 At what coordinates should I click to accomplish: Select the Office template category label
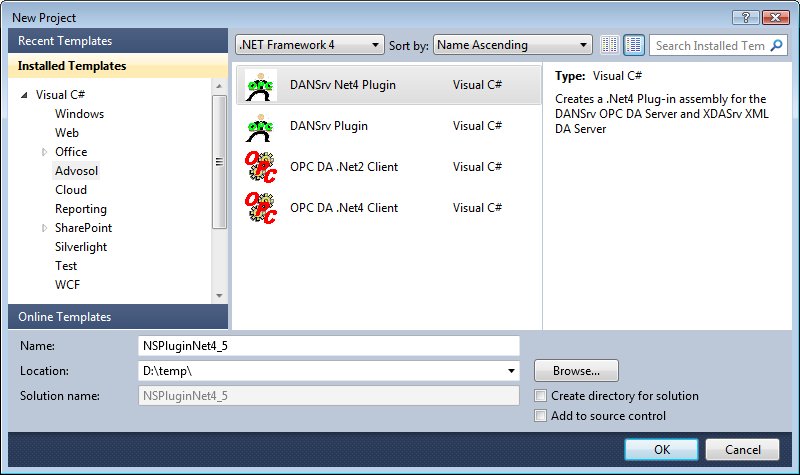(71, 152)
